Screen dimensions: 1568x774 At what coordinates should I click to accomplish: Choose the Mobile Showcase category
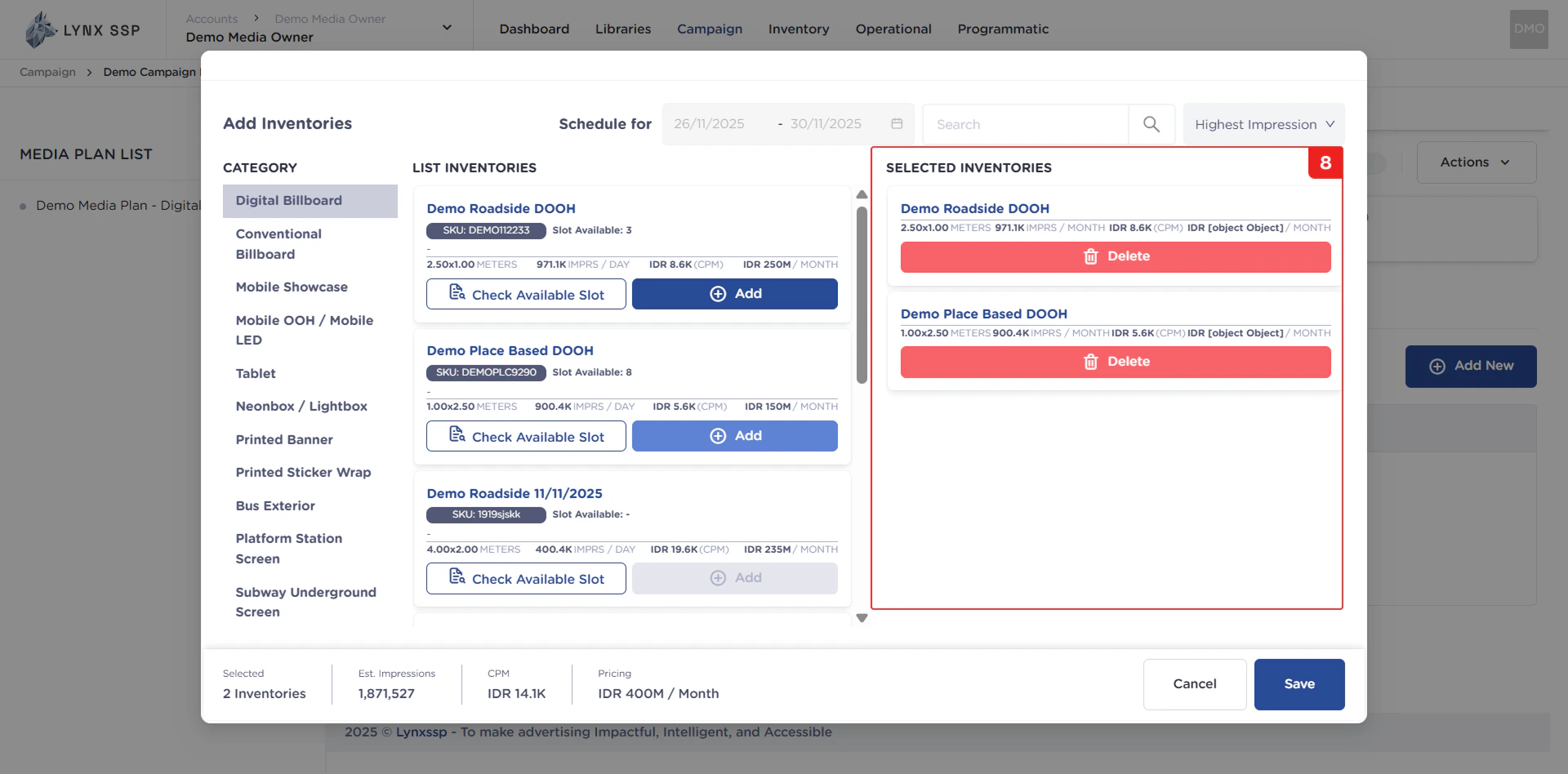point(310,287)
